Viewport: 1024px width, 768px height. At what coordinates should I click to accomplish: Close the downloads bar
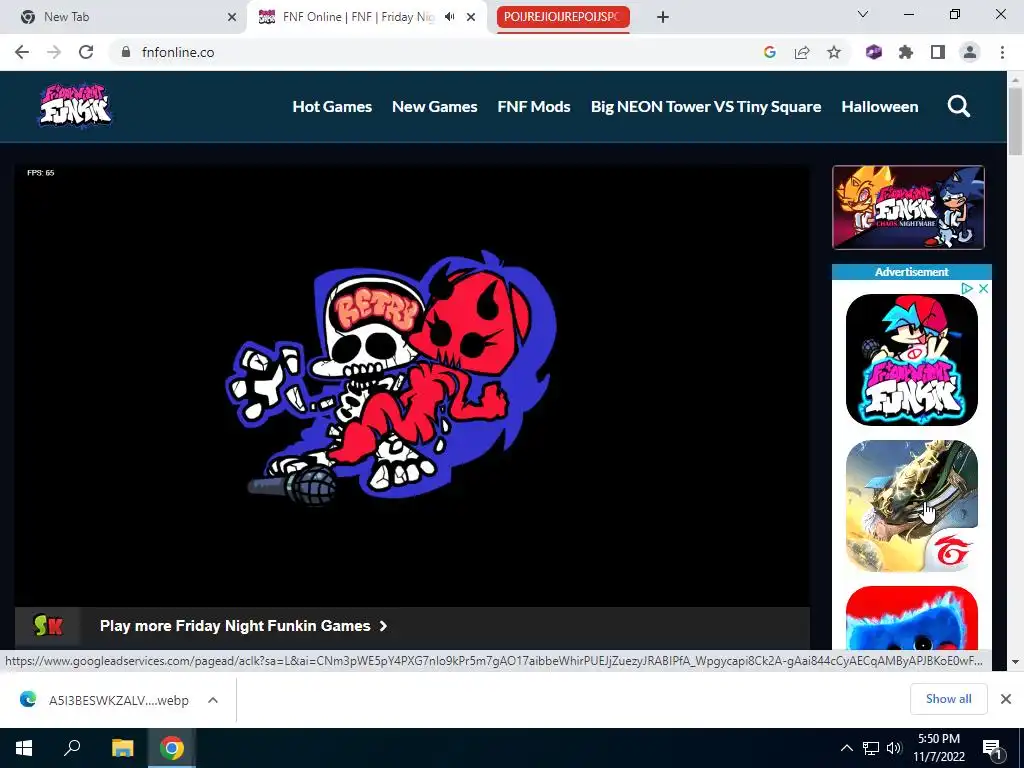1006,699
